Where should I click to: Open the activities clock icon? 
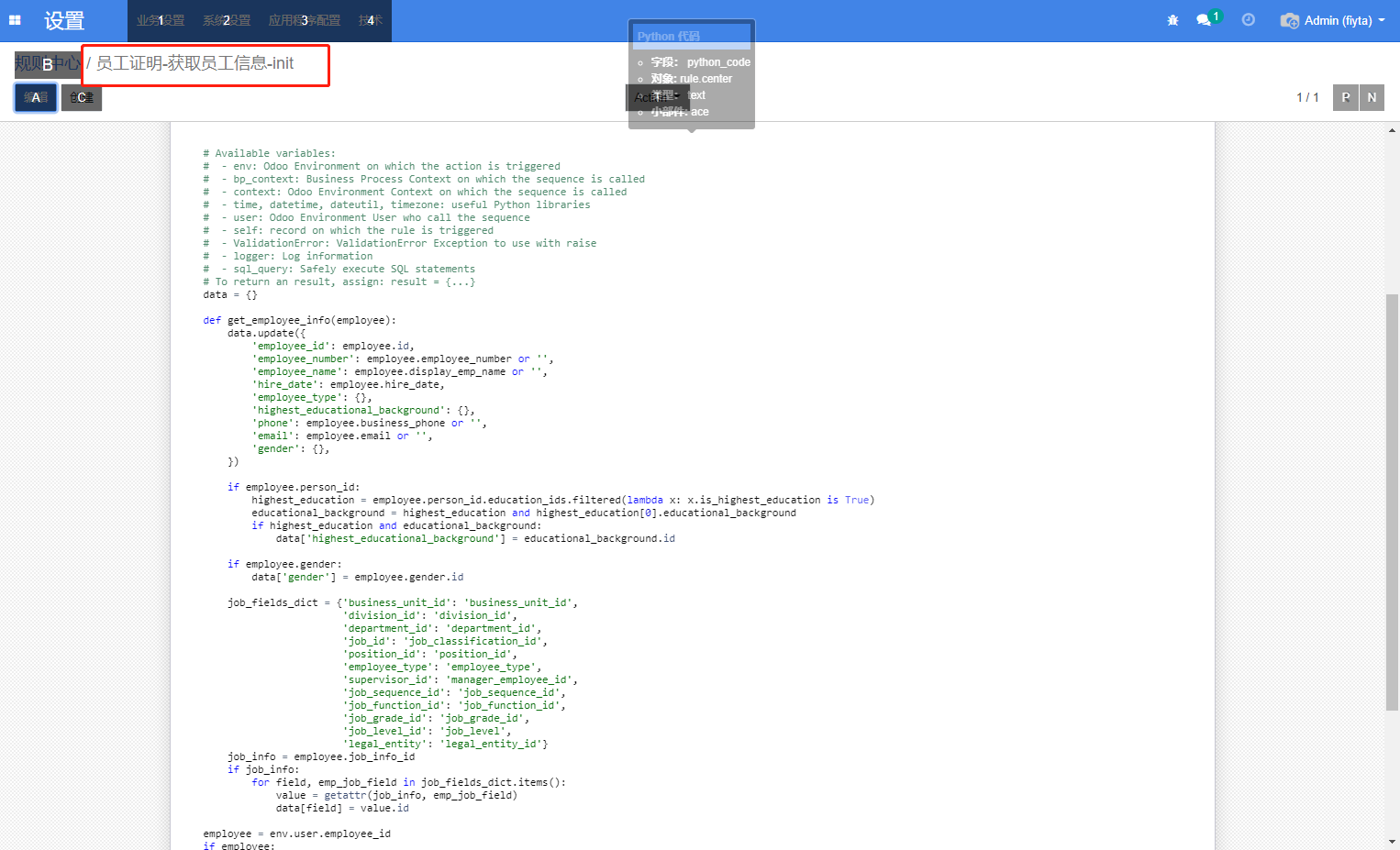[x=1249, y=20]
